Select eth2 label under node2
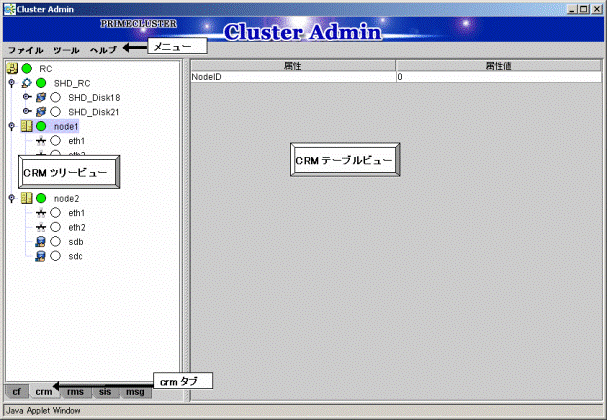 77,227
